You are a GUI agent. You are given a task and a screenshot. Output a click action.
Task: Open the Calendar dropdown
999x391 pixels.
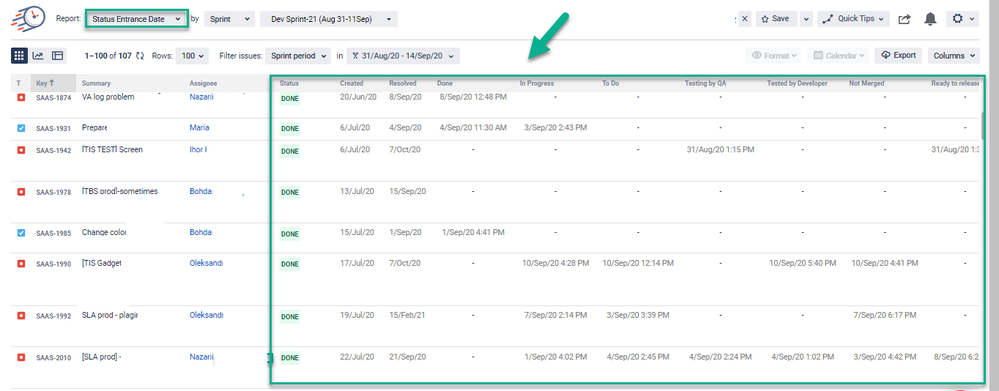838,56
